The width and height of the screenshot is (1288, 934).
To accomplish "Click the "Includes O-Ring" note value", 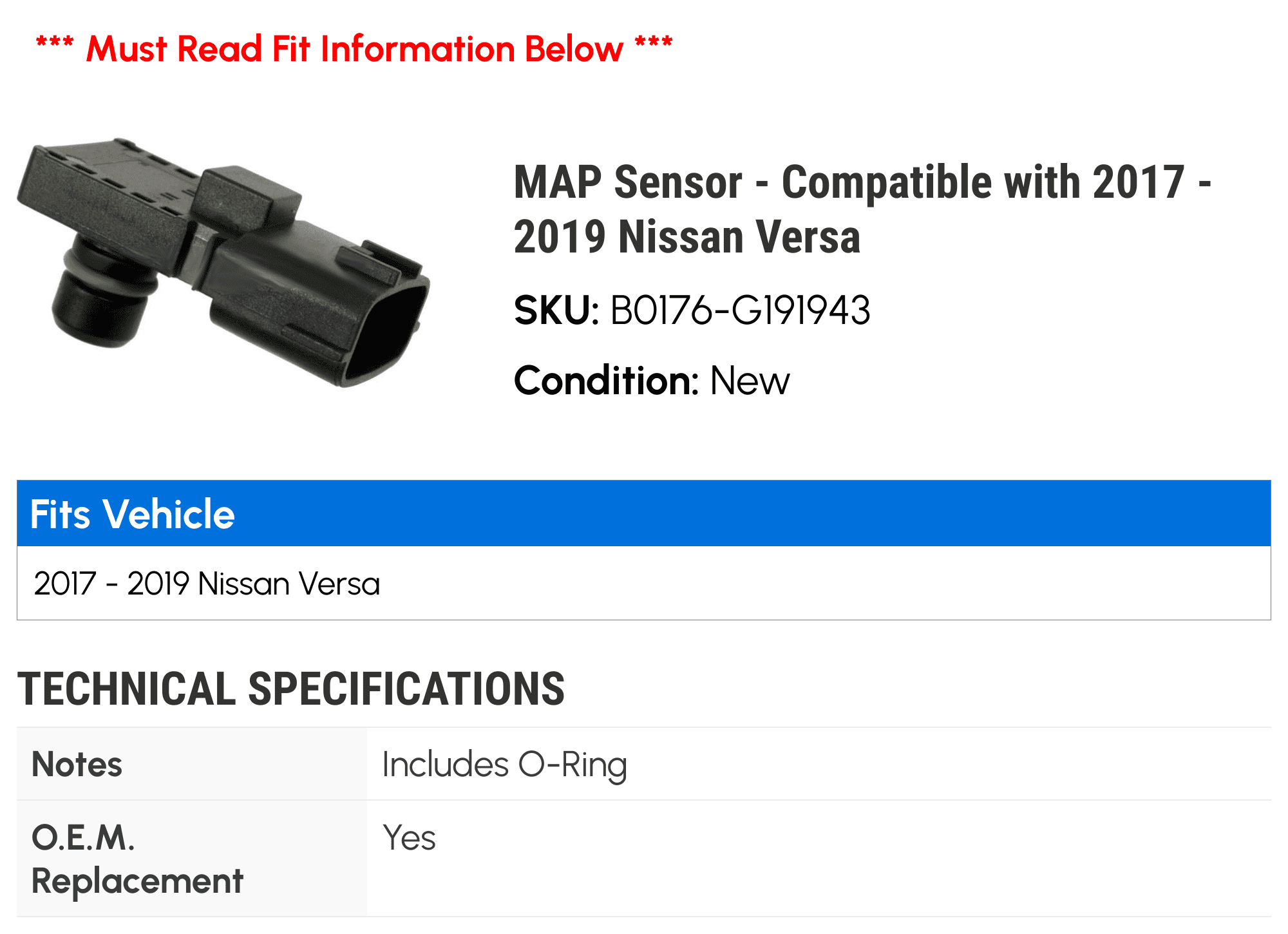I will (x=504, y=765).
